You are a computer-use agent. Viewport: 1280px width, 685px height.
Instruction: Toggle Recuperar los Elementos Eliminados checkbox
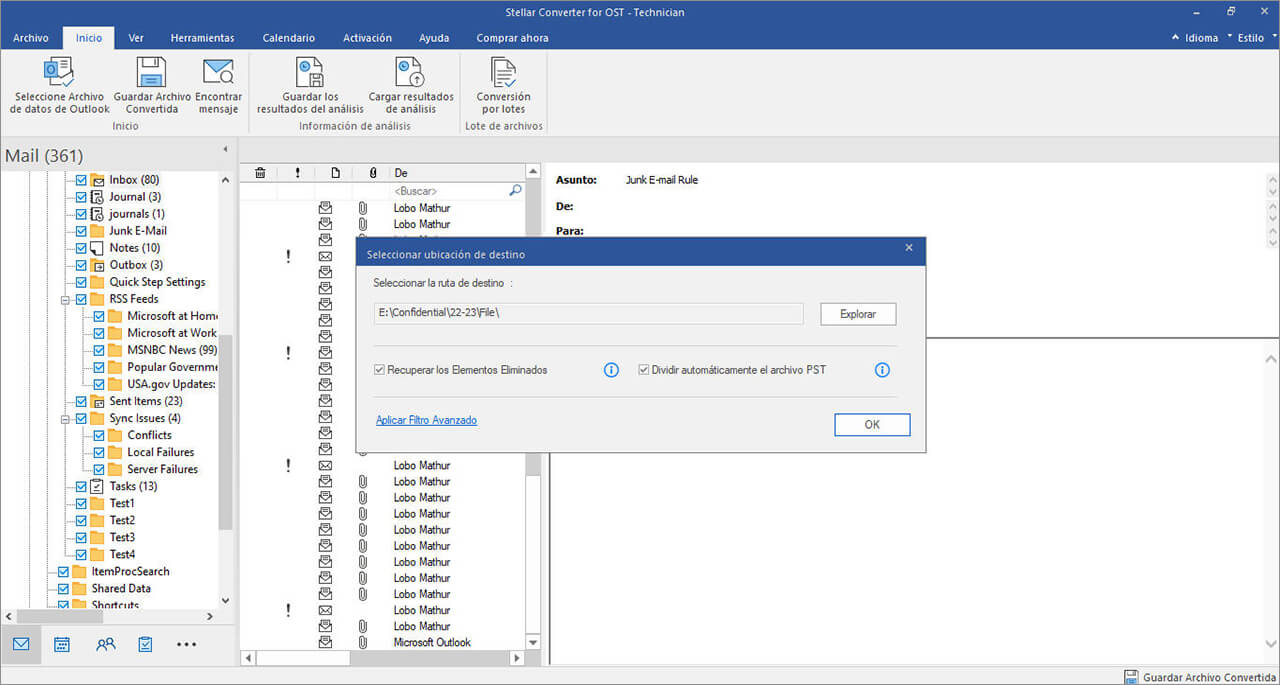(x=380, y=370)
